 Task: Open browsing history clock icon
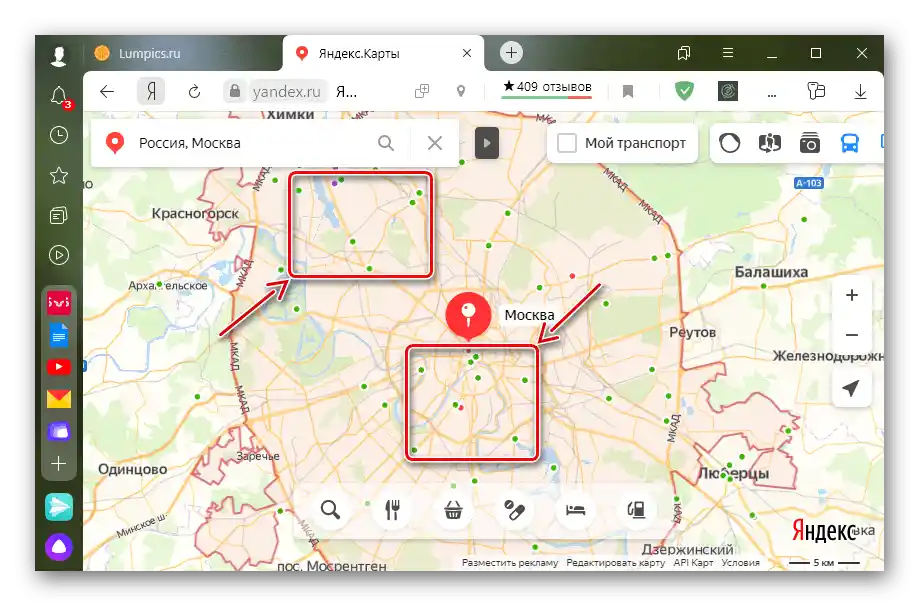click(59, 135)
